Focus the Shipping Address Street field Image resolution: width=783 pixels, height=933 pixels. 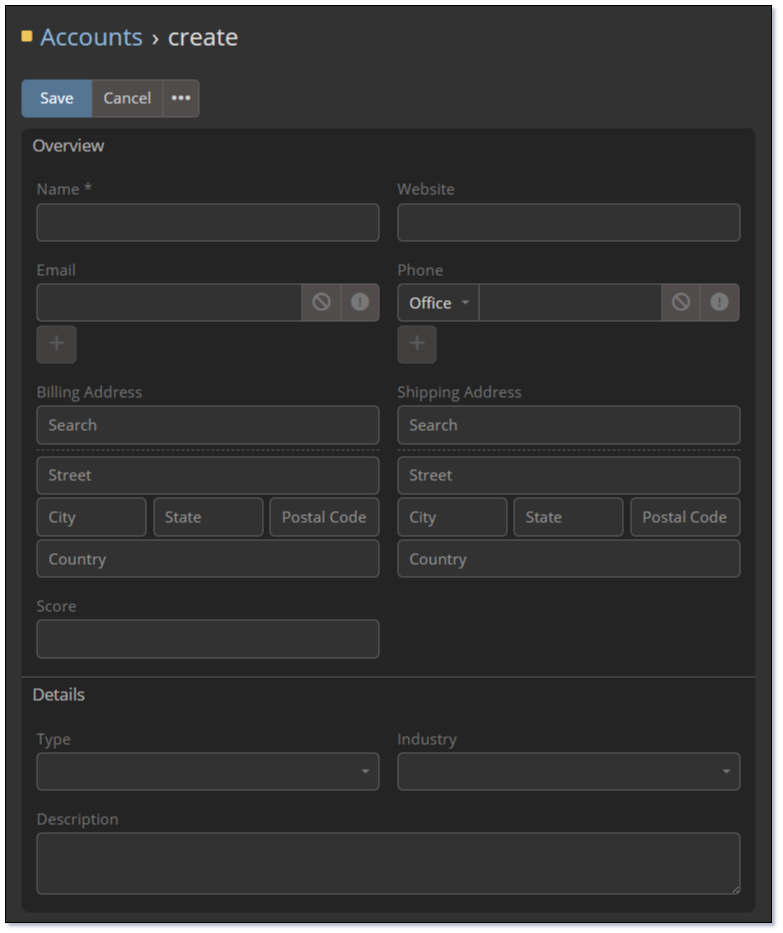pyautogui.click(x=568, y=475)
